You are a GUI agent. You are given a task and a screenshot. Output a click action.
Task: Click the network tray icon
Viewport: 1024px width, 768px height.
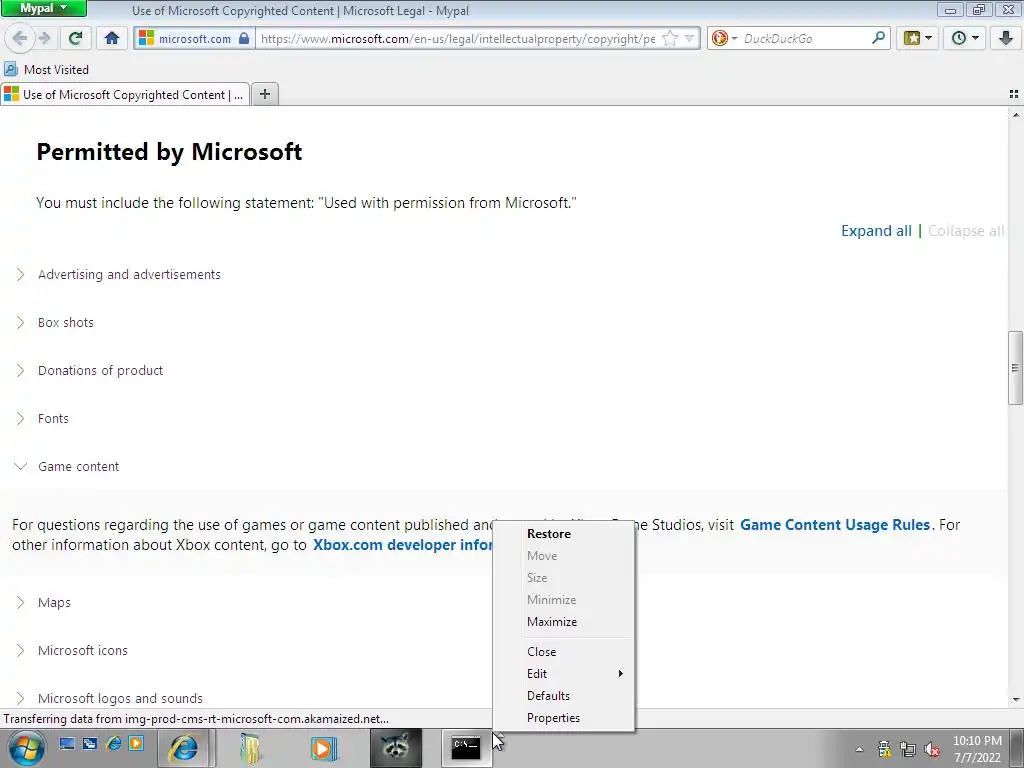pos(908,749)
